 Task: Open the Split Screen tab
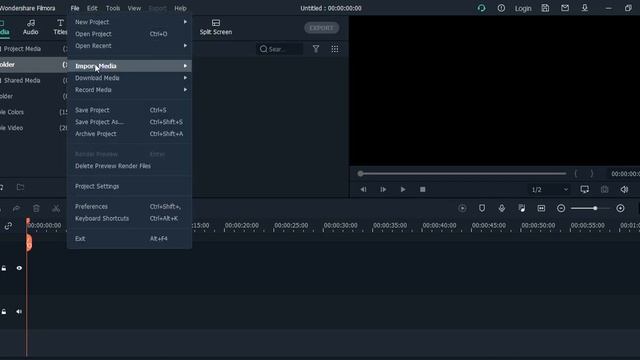(x=216, y=27)
